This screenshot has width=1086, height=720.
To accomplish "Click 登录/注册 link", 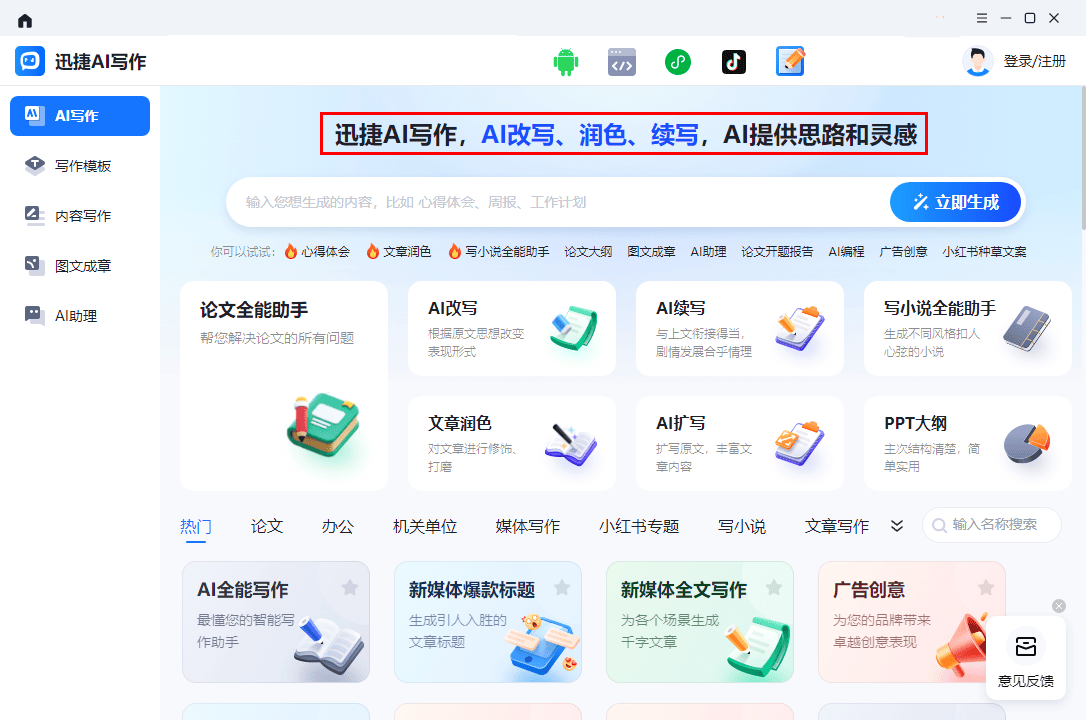I will pyautogui.click(x=1035, y=62).
